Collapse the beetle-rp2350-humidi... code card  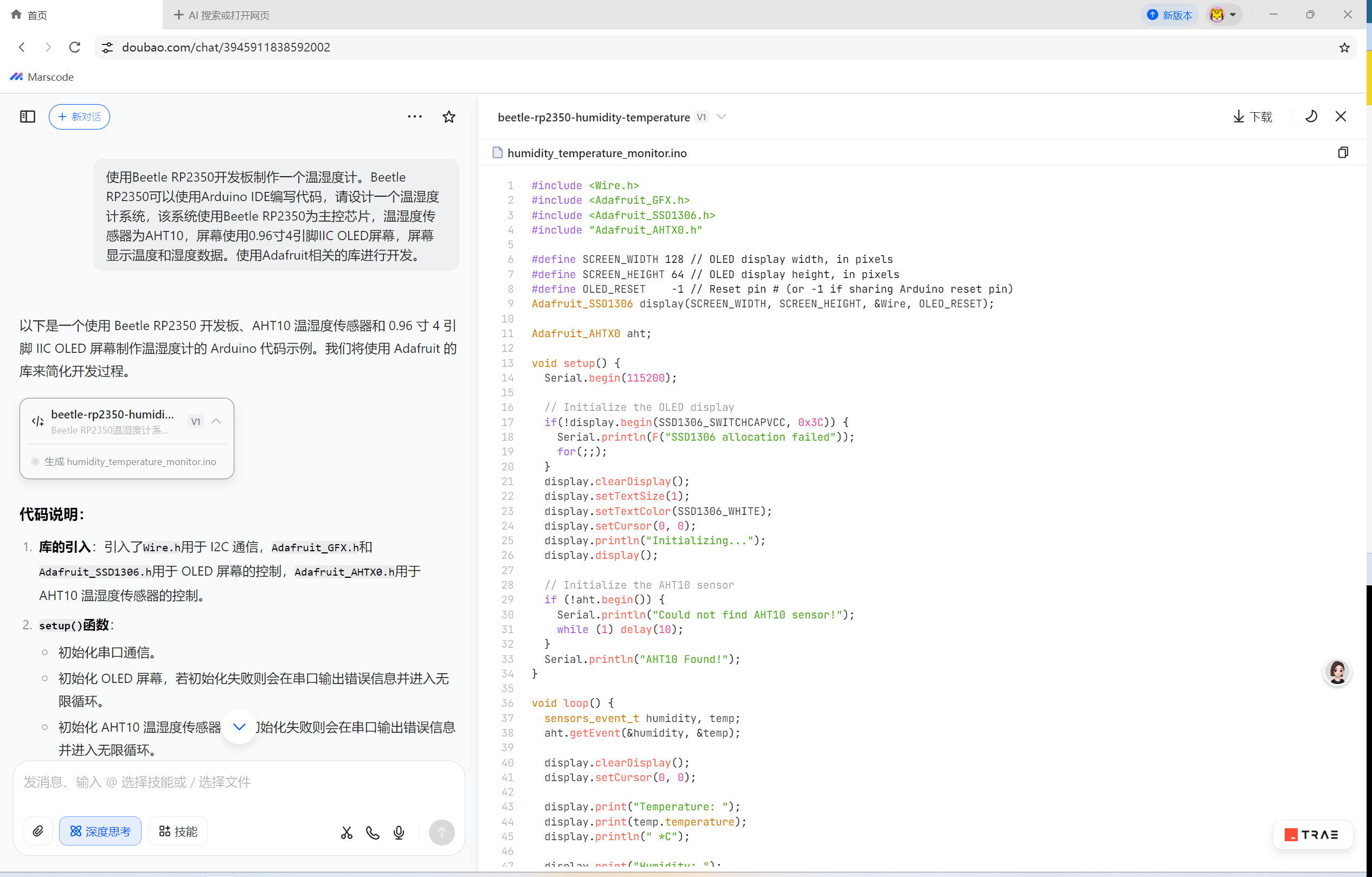(216, 421)
